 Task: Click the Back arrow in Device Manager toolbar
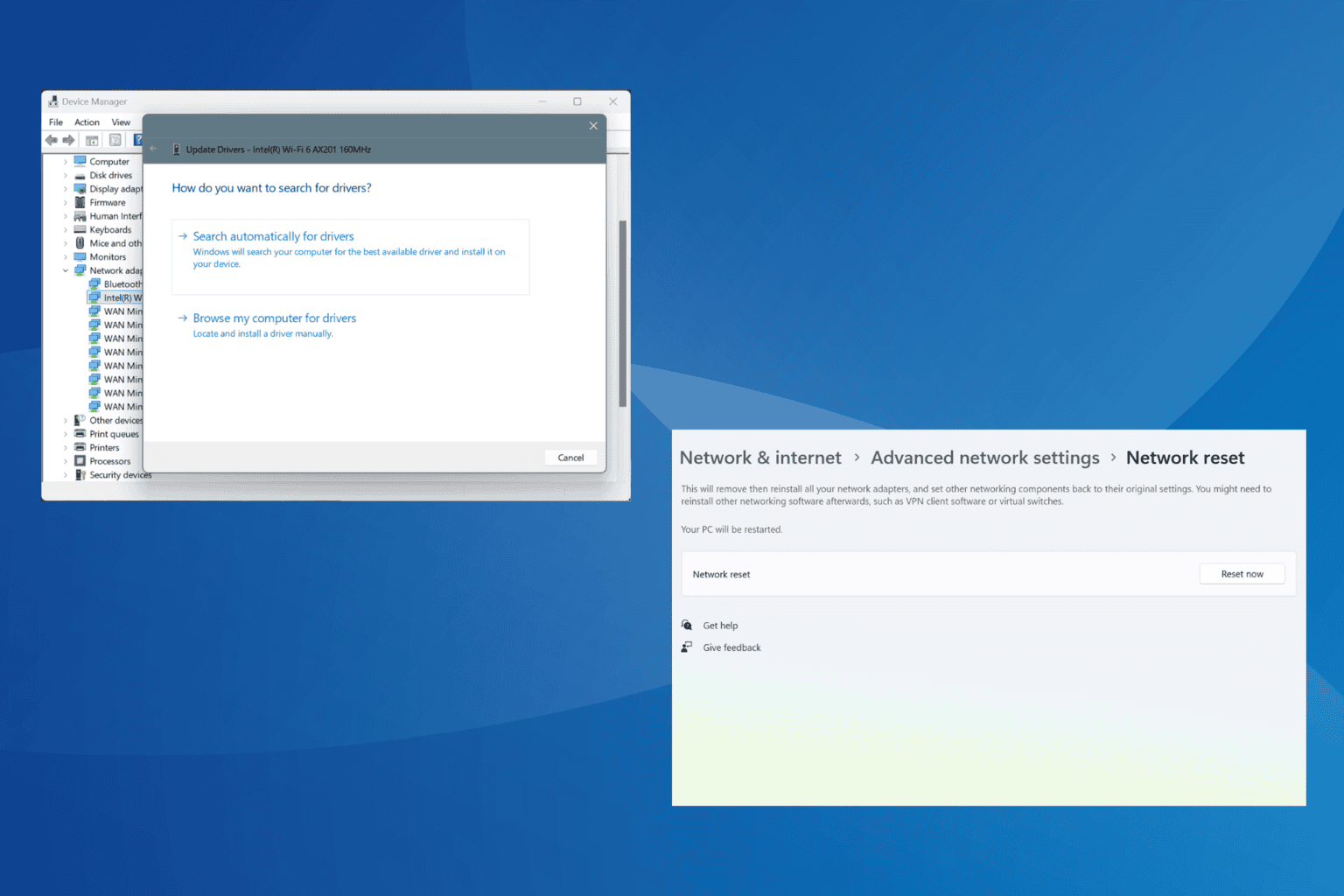click(52, 140)
